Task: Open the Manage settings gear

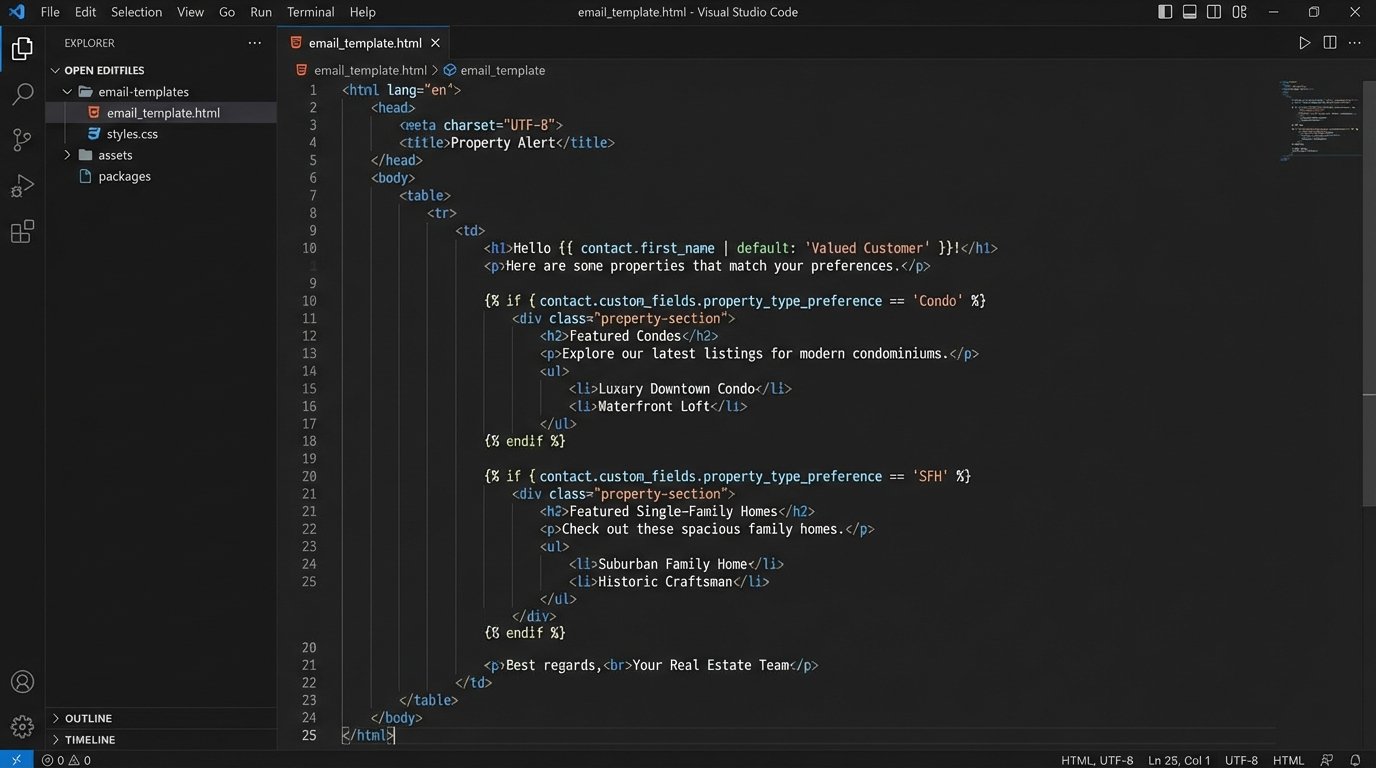Action: 22,726
